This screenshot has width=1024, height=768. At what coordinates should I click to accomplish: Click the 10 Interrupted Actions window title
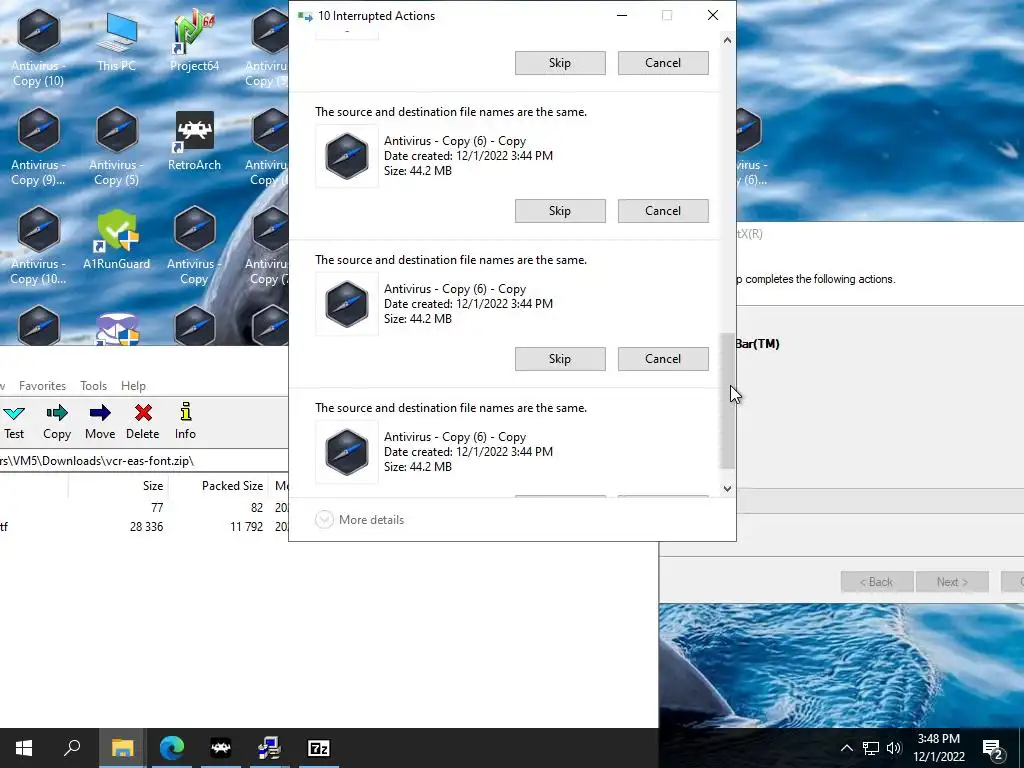(x=376, y=16)
